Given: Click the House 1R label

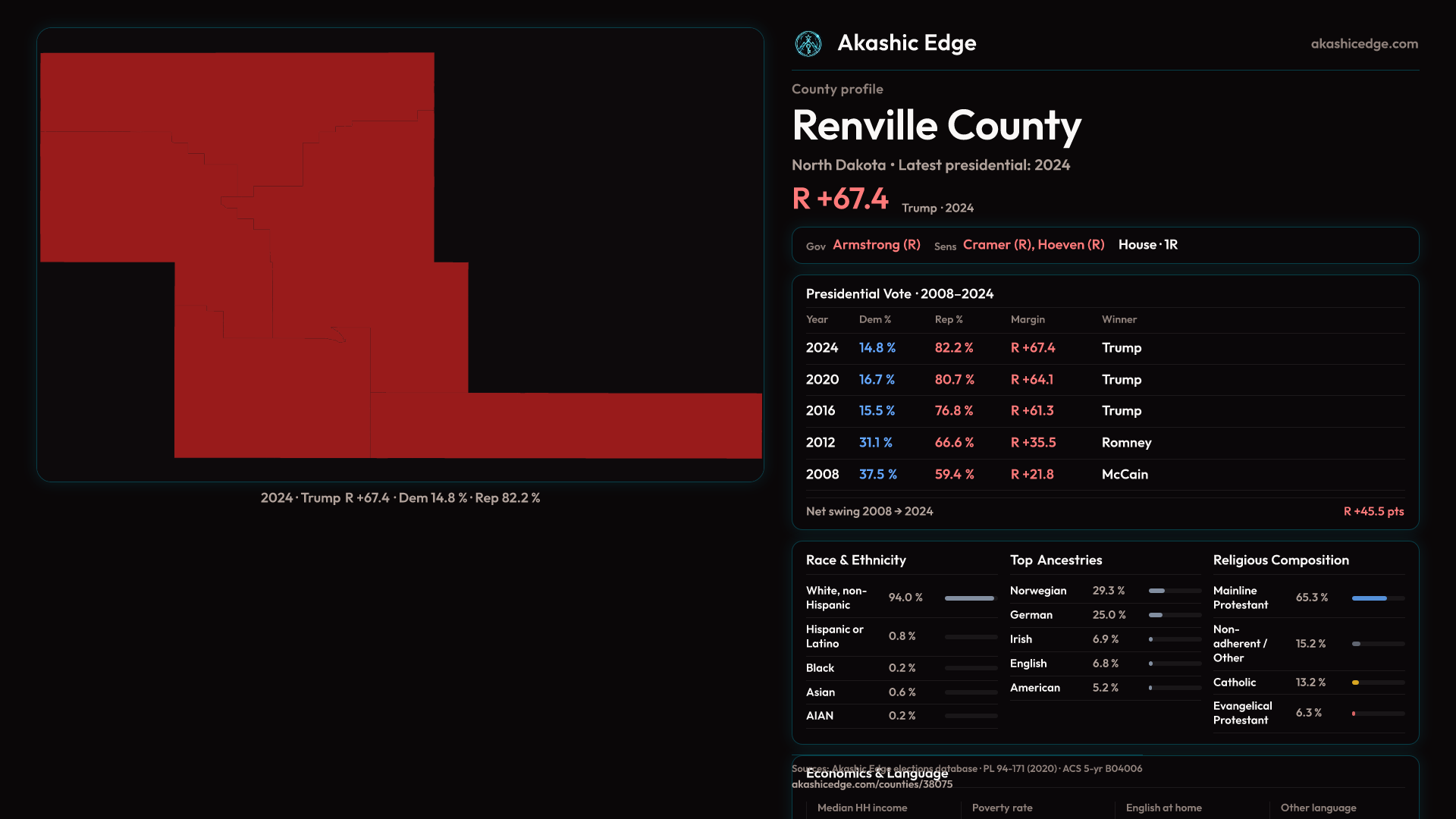Looking at the screenshot, I should (x=1147, y=245).
